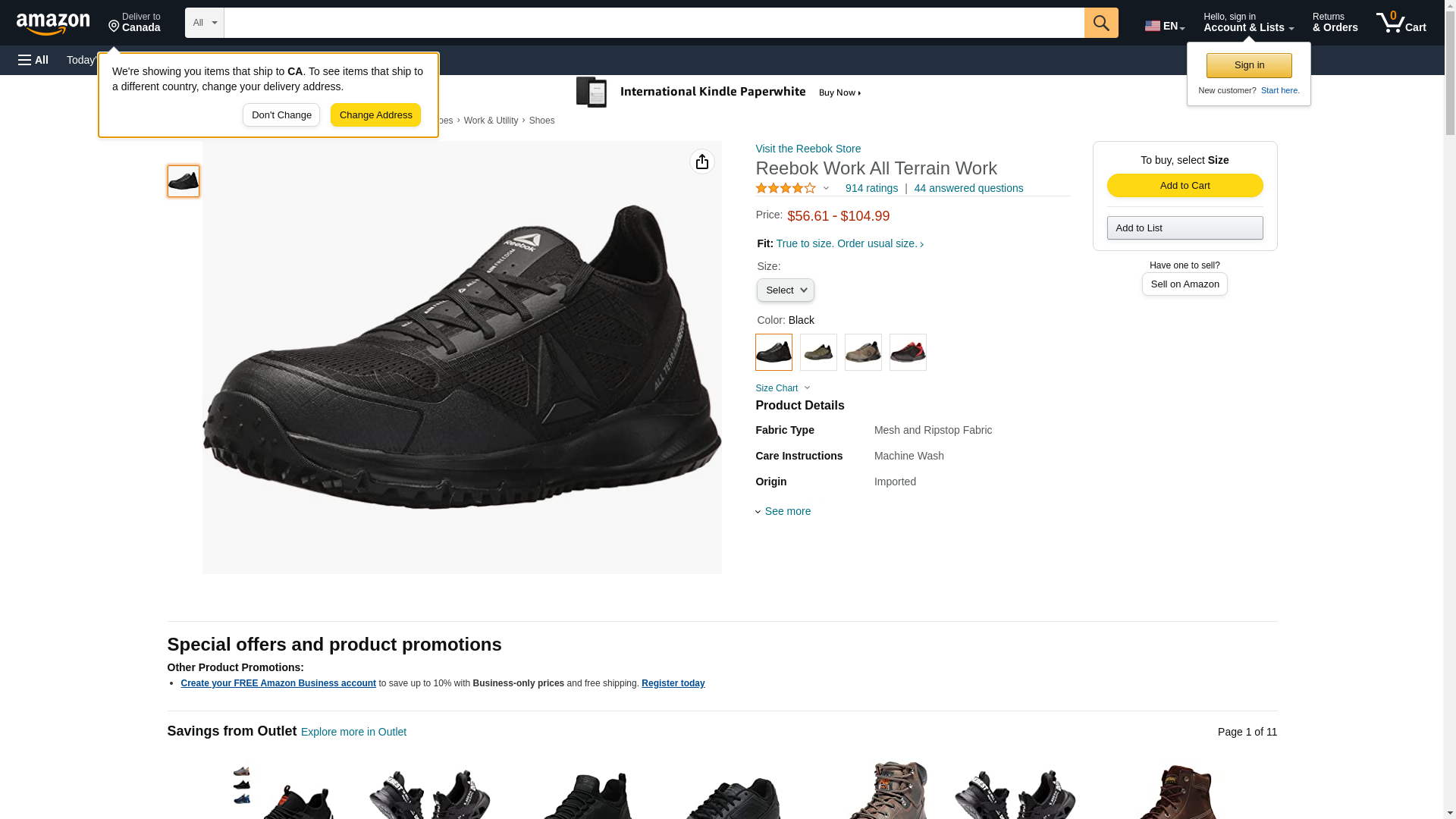This screenshot has width=1456, height=819.
Task: Click the yellow Sign in button
Action: pyautogui.click(x=1249, y=65)
